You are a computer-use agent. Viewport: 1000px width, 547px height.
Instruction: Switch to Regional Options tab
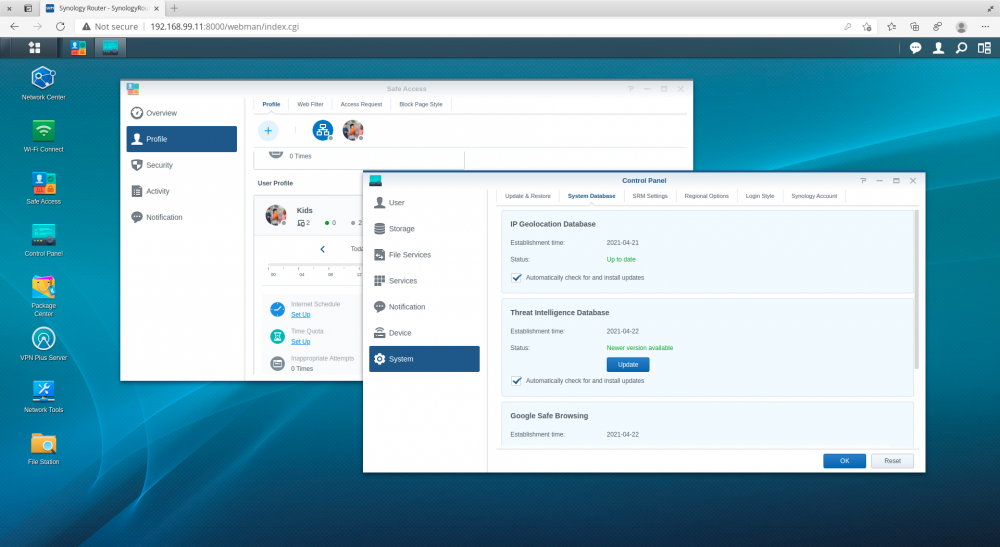point(706,196)
